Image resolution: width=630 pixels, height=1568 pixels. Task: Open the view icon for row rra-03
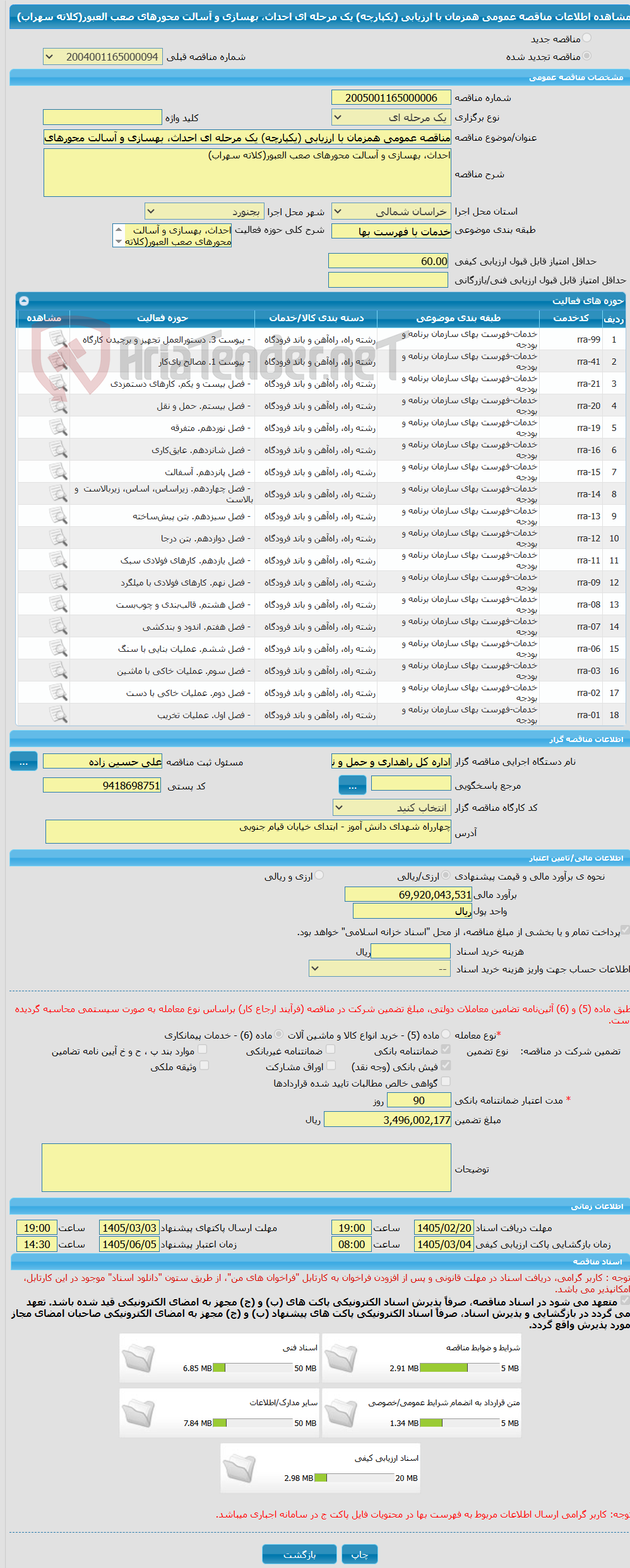point(58,670)
